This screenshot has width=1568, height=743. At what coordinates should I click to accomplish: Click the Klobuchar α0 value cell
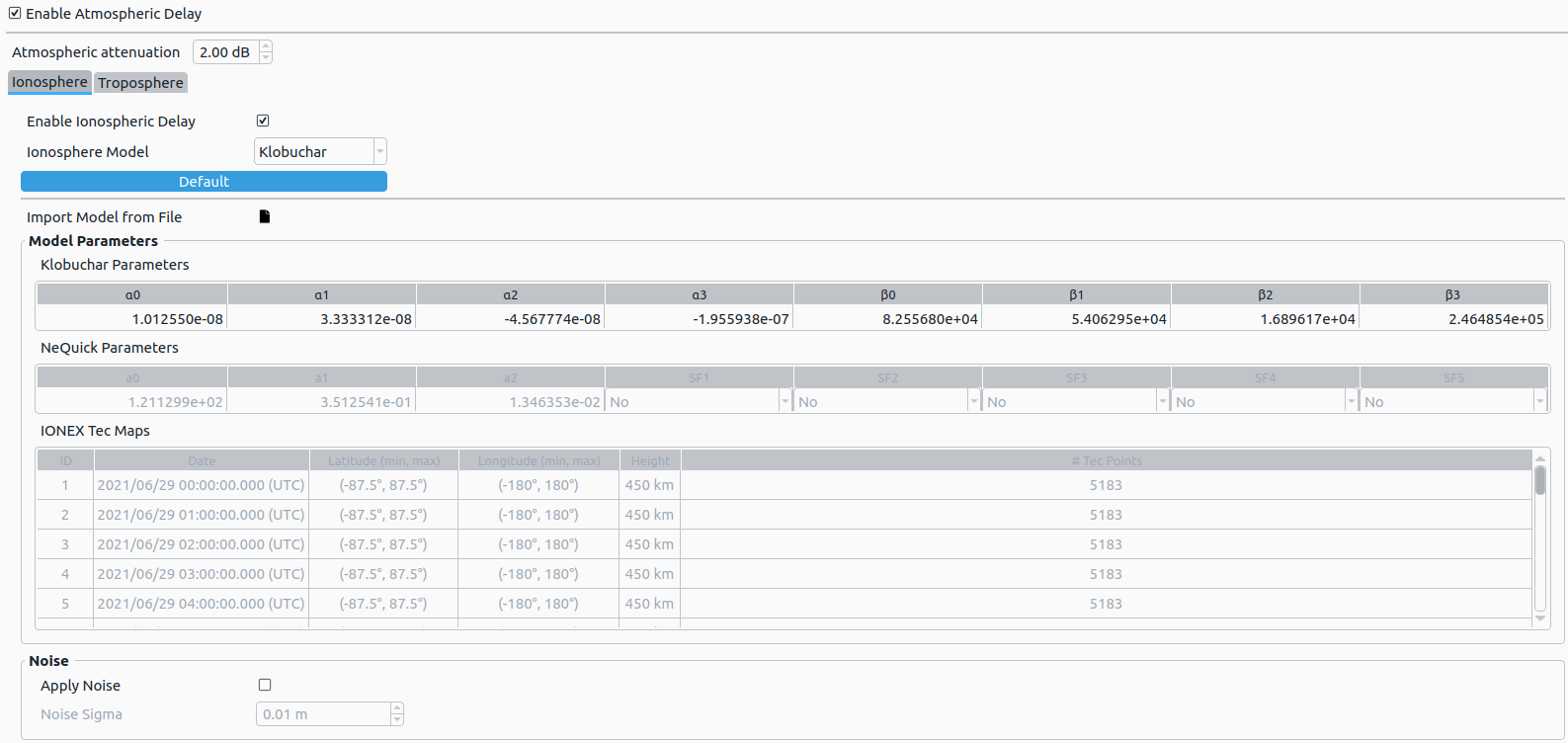coord(132,319)
